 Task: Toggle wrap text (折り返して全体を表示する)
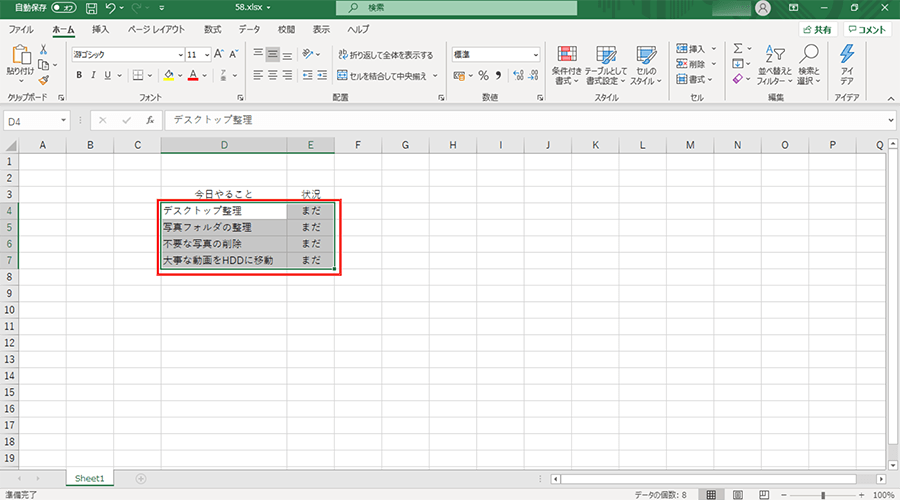coord(386,55)
